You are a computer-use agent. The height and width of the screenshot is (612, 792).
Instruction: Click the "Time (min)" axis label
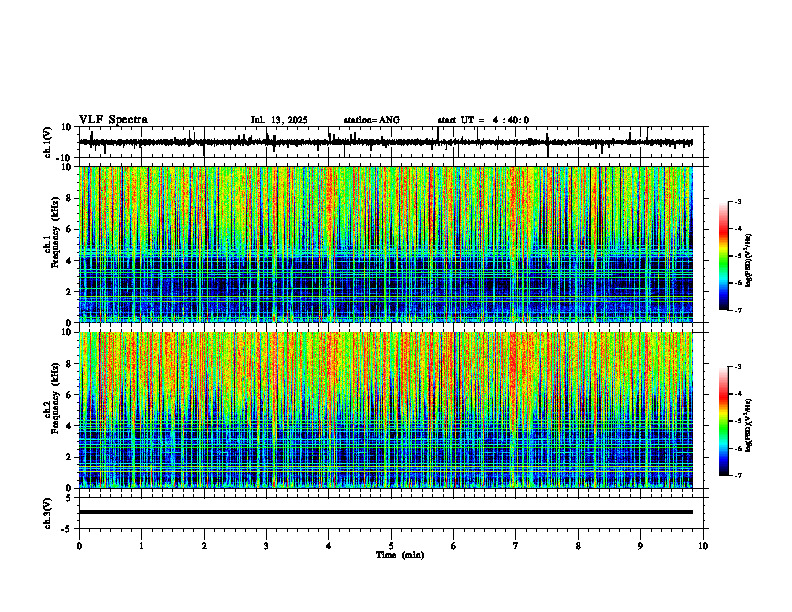click(400, 555)
